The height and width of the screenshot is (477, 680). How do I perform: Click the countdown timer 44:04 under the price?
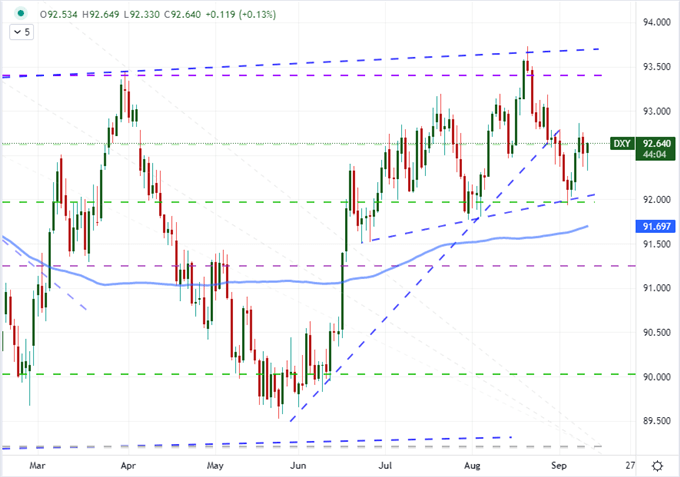tap(655, 154)
